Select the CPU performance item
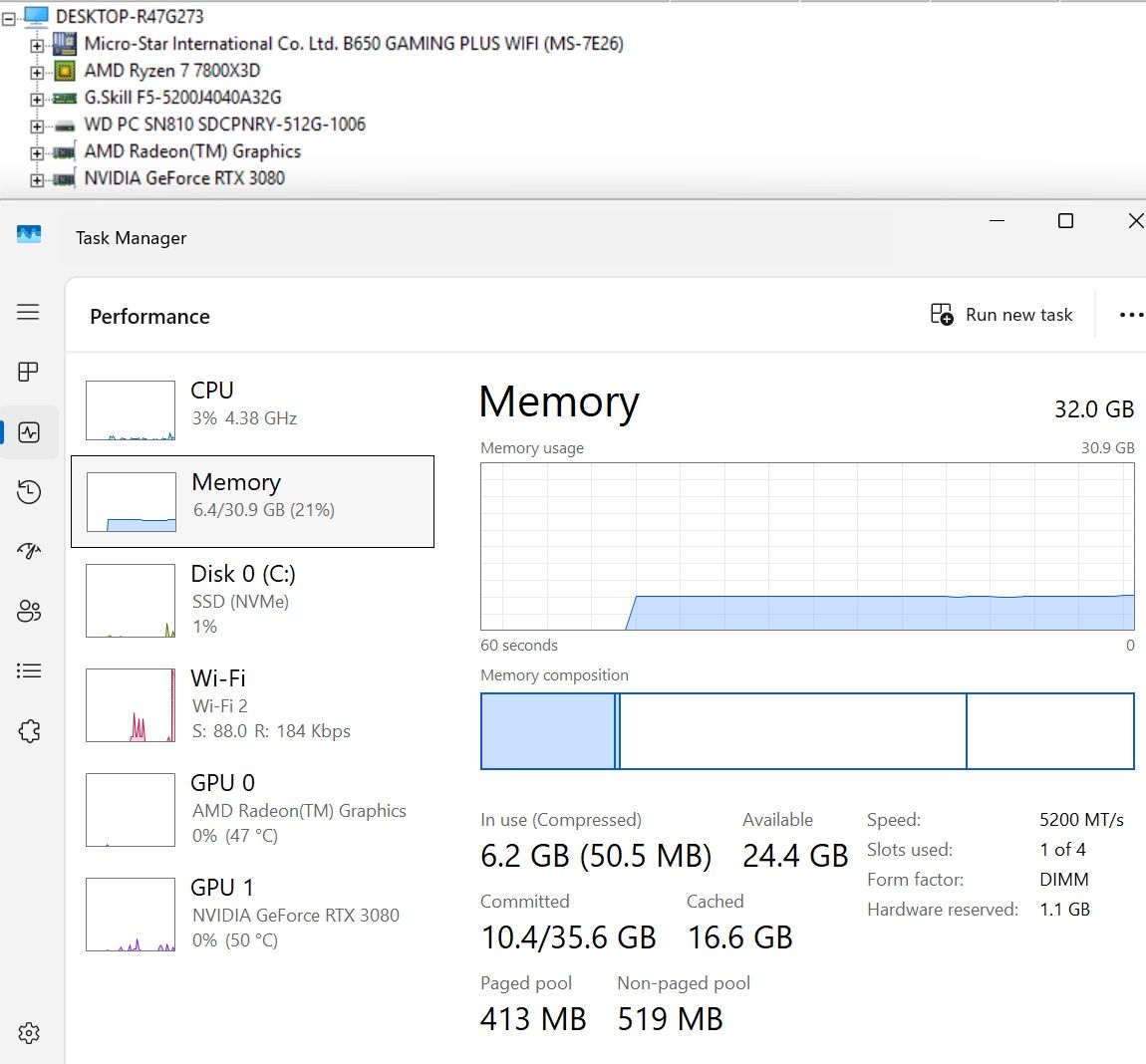The image size is (1146, 1064). (x=253, y=409)
